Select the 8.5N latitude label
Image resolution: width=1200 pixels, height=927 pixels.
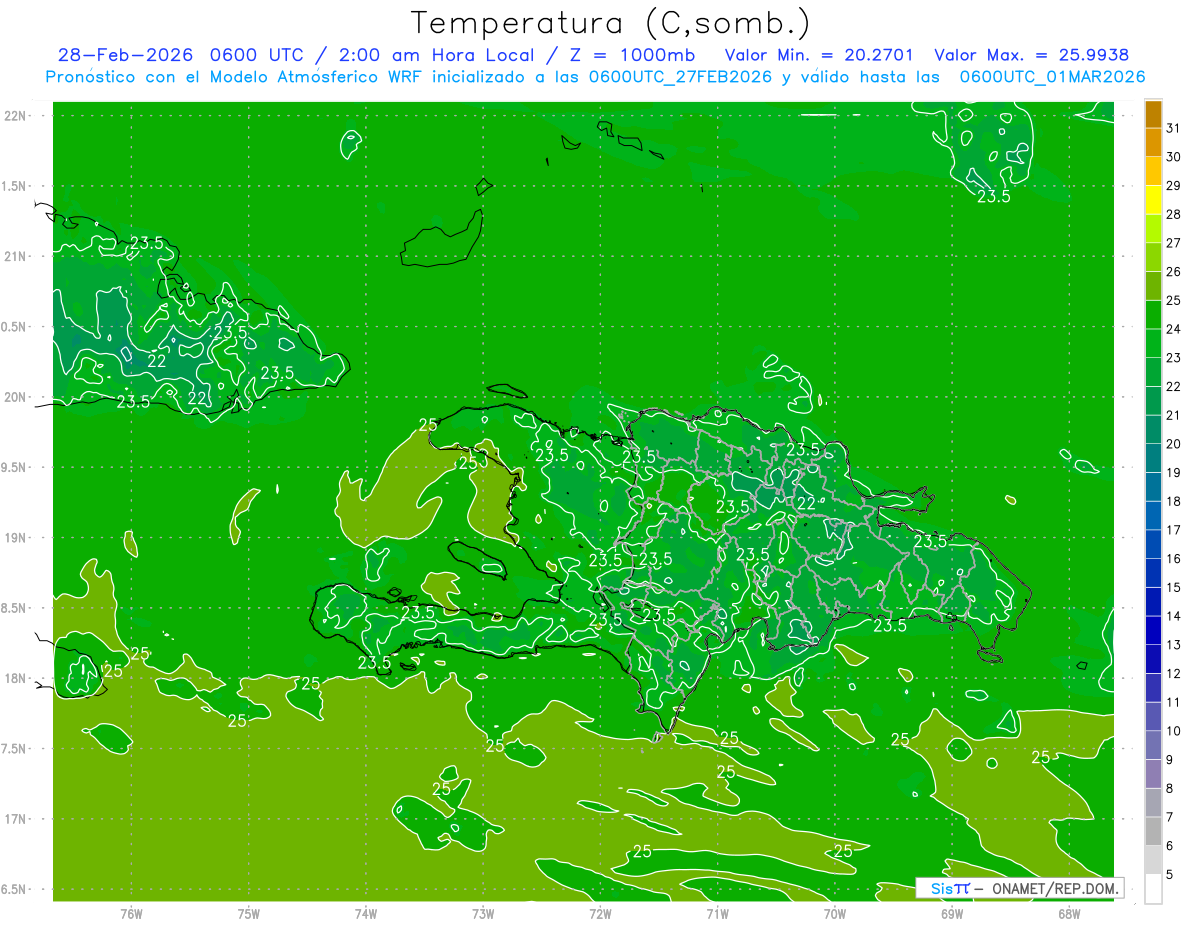15,608
